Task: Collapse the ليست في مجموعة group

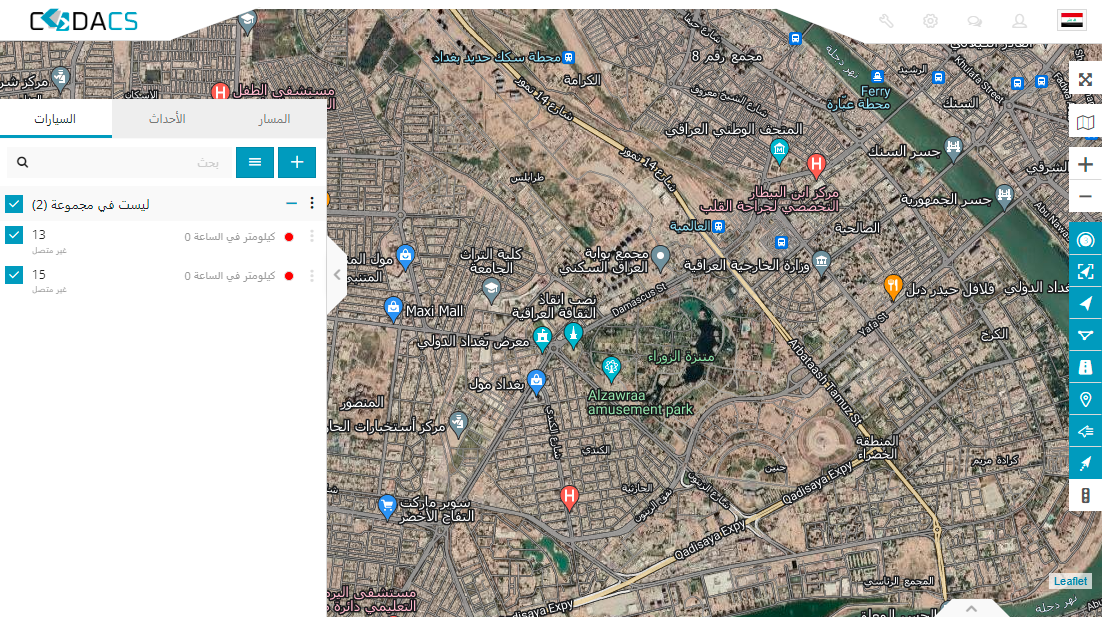Action: 291,204
